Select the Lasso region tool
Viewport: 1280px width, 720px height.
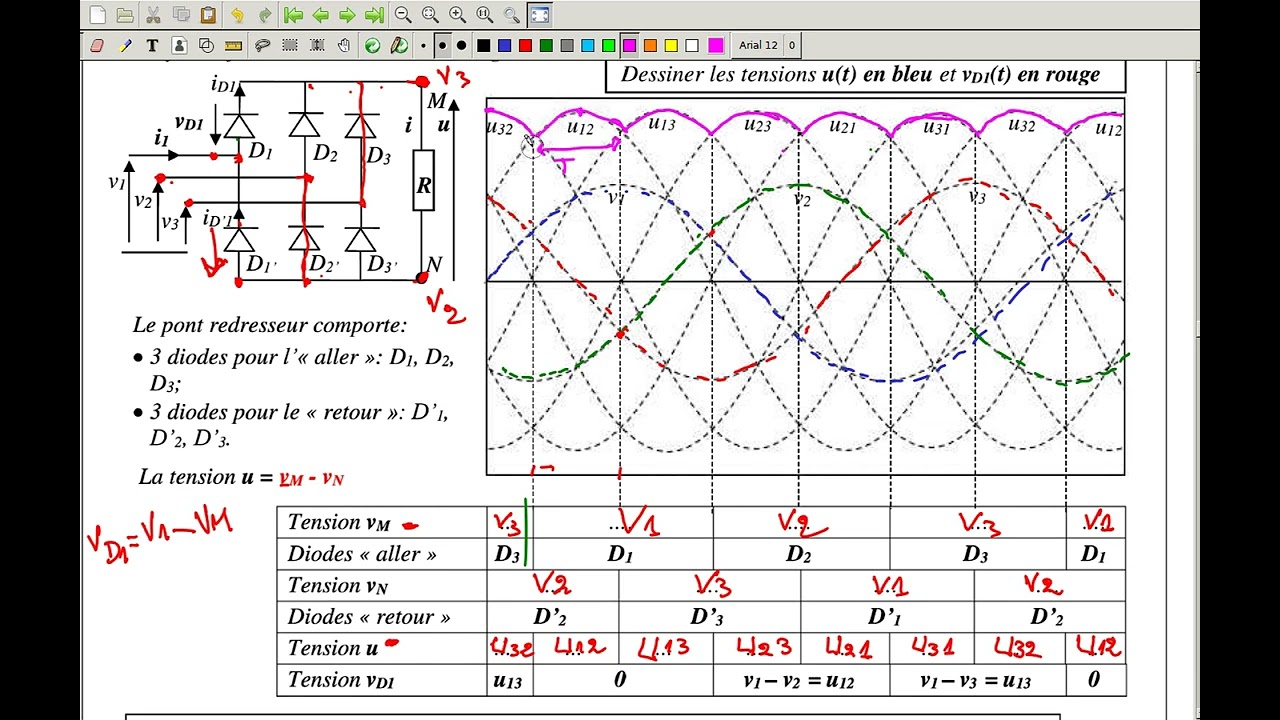click(262, 45)
